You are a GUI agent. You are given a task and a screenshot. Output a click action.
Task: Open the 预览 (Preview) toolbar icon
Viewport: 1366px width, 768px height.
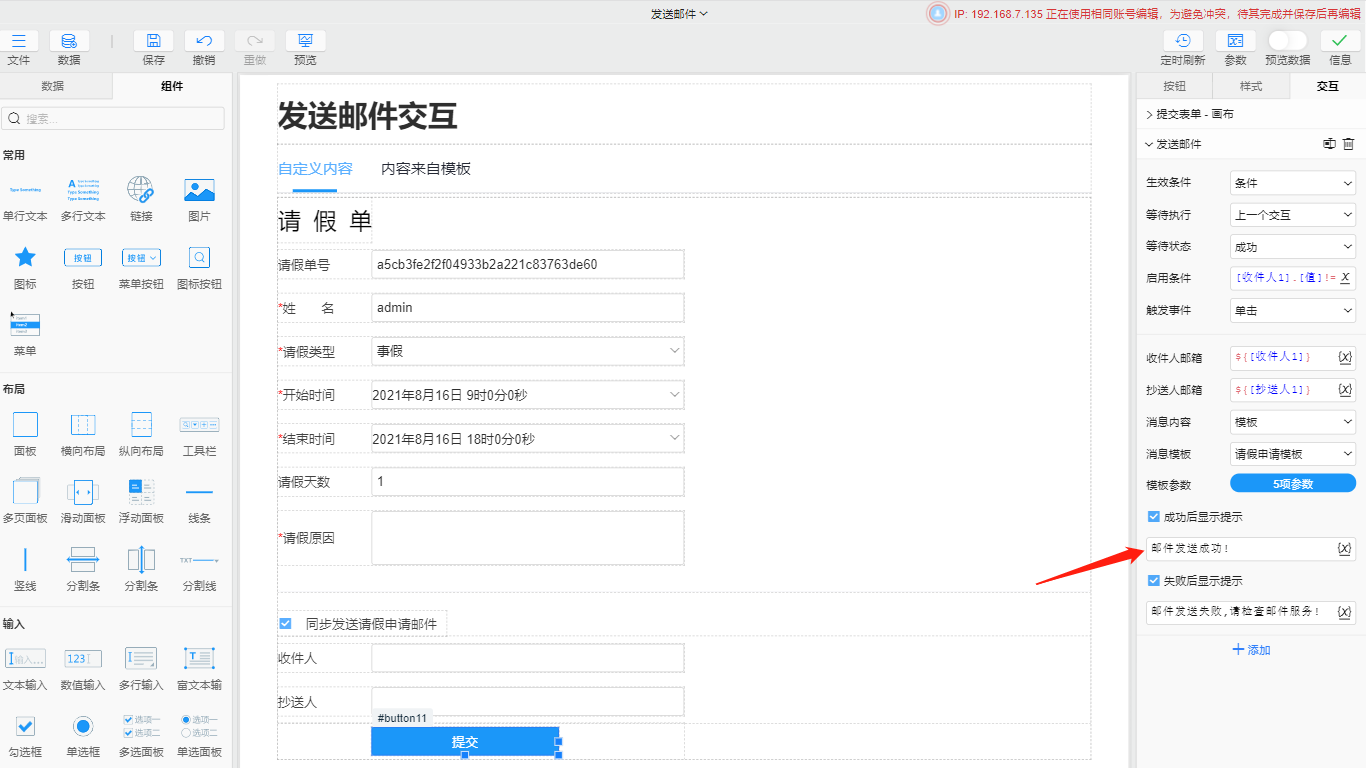pos(304,45)
